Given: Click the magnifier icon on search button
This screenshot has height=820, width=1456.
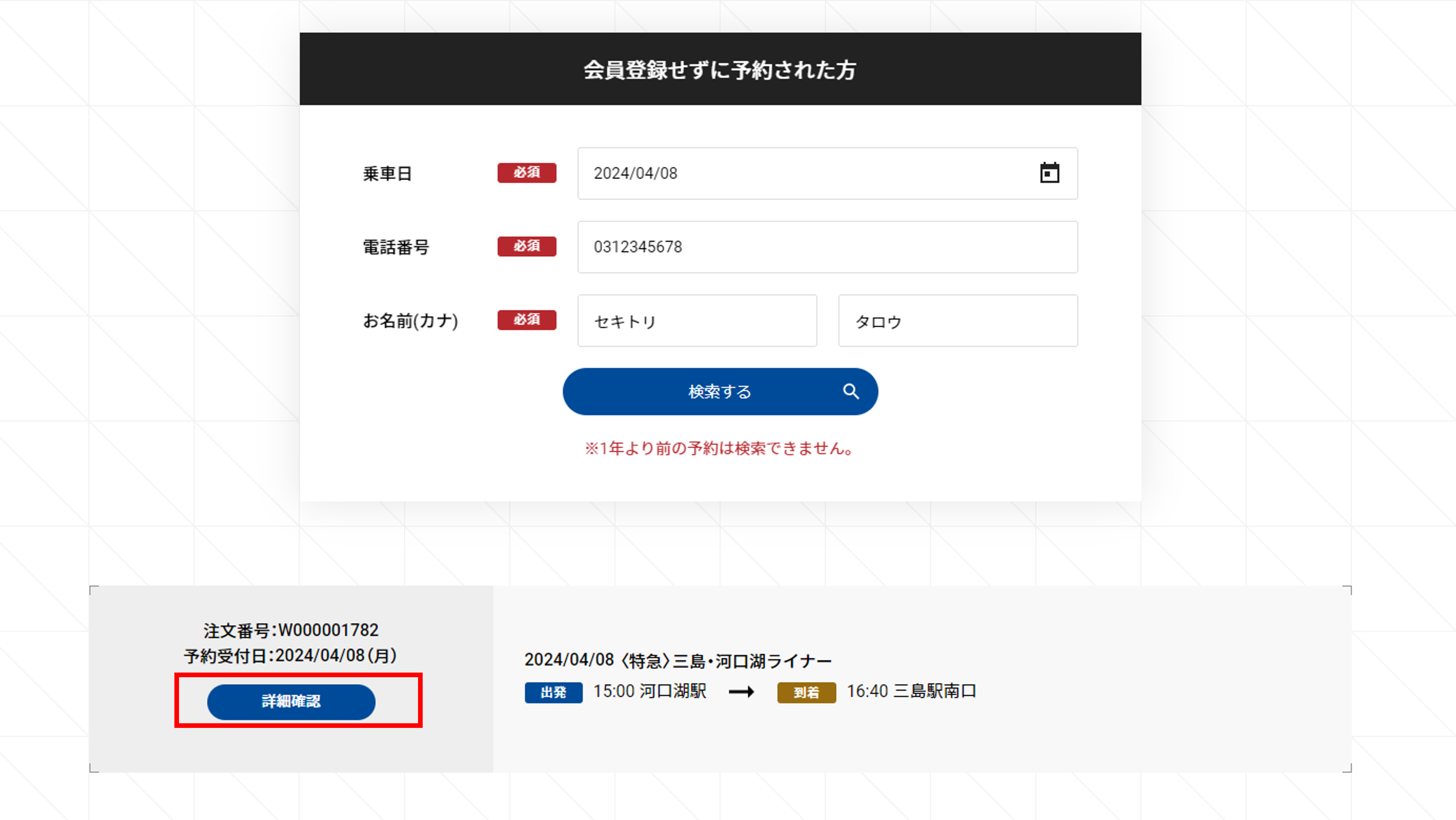Looking at the screenshot, I should 851,391.
